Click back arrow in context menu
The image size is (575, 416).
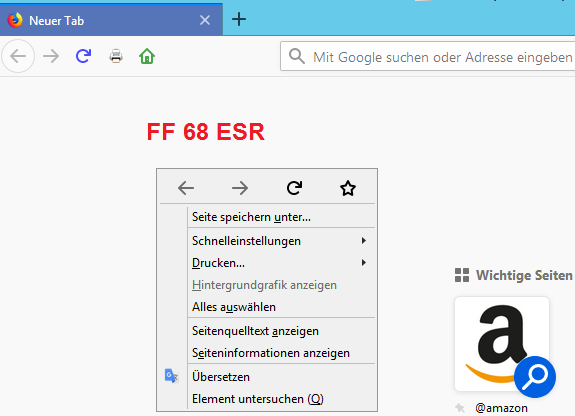tap(186, 188)
